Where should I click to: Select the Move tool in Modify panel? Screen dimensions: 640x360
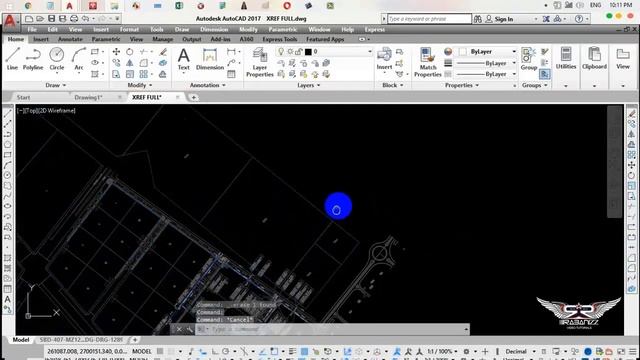[x=116, y=52]
